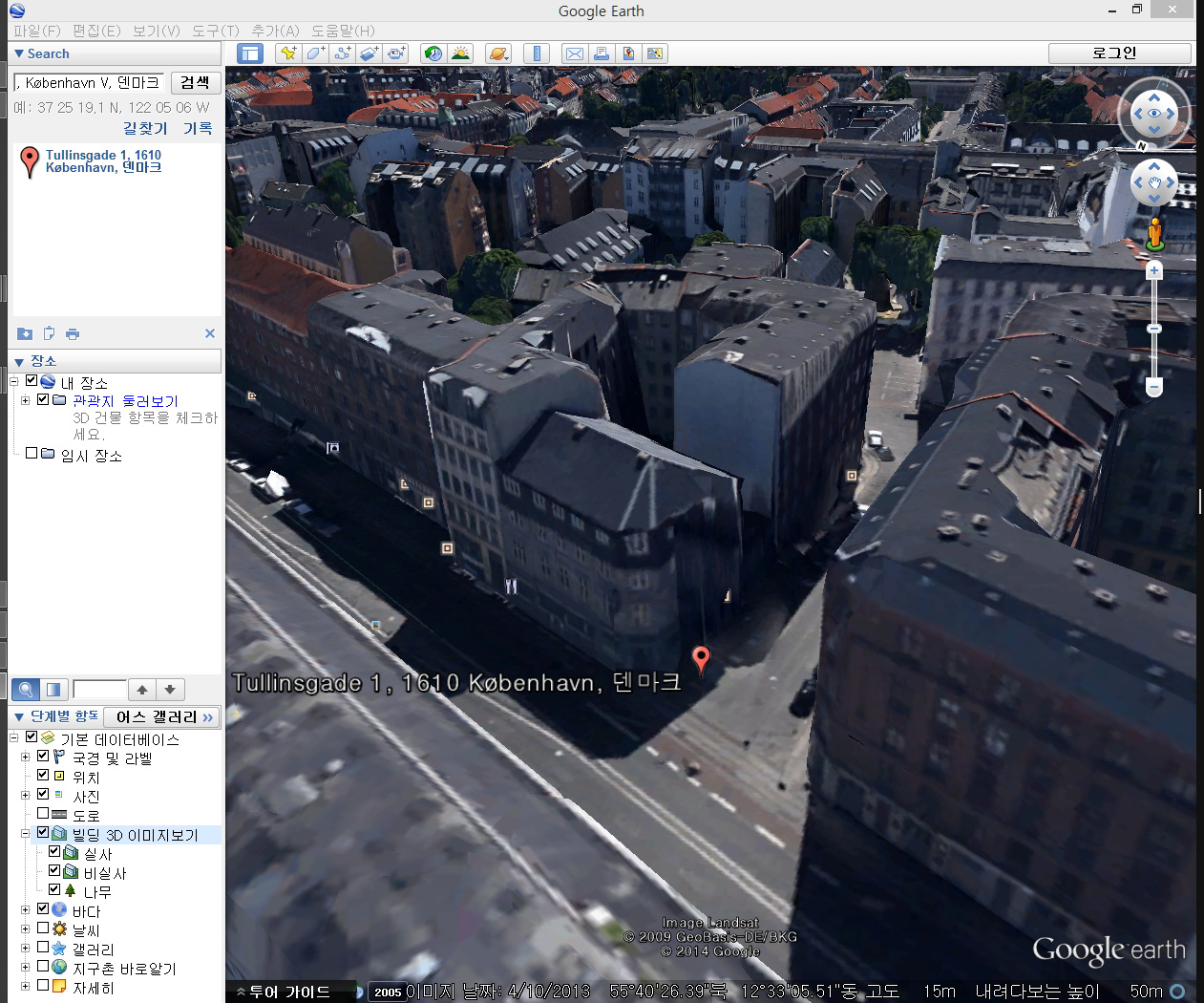Screen dimensions: 1204x1003
Task: Click the zoom out minus button
Action: click(1153, 388)
